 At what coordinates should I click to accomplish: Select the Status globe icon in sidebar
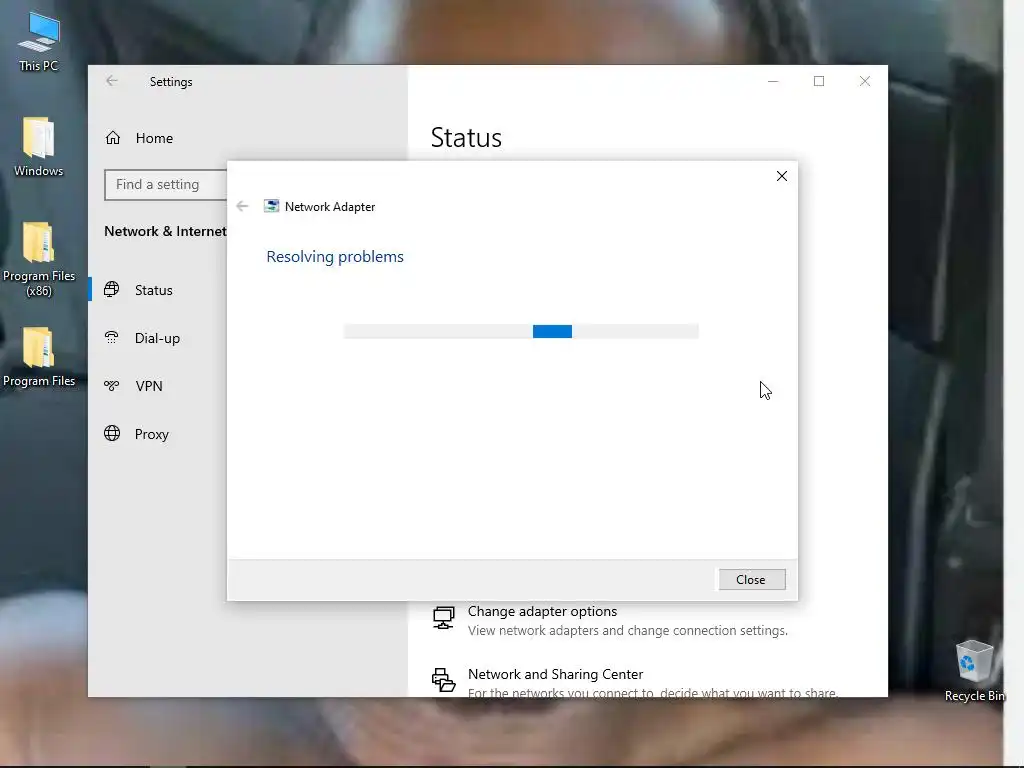(112, 289)
